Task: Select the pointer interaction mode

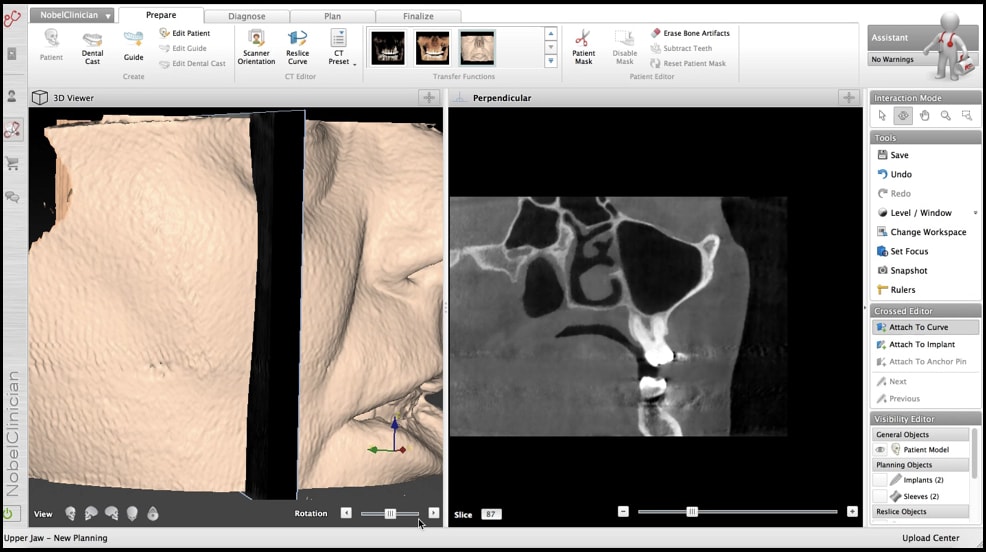Action: coord(882,116)
